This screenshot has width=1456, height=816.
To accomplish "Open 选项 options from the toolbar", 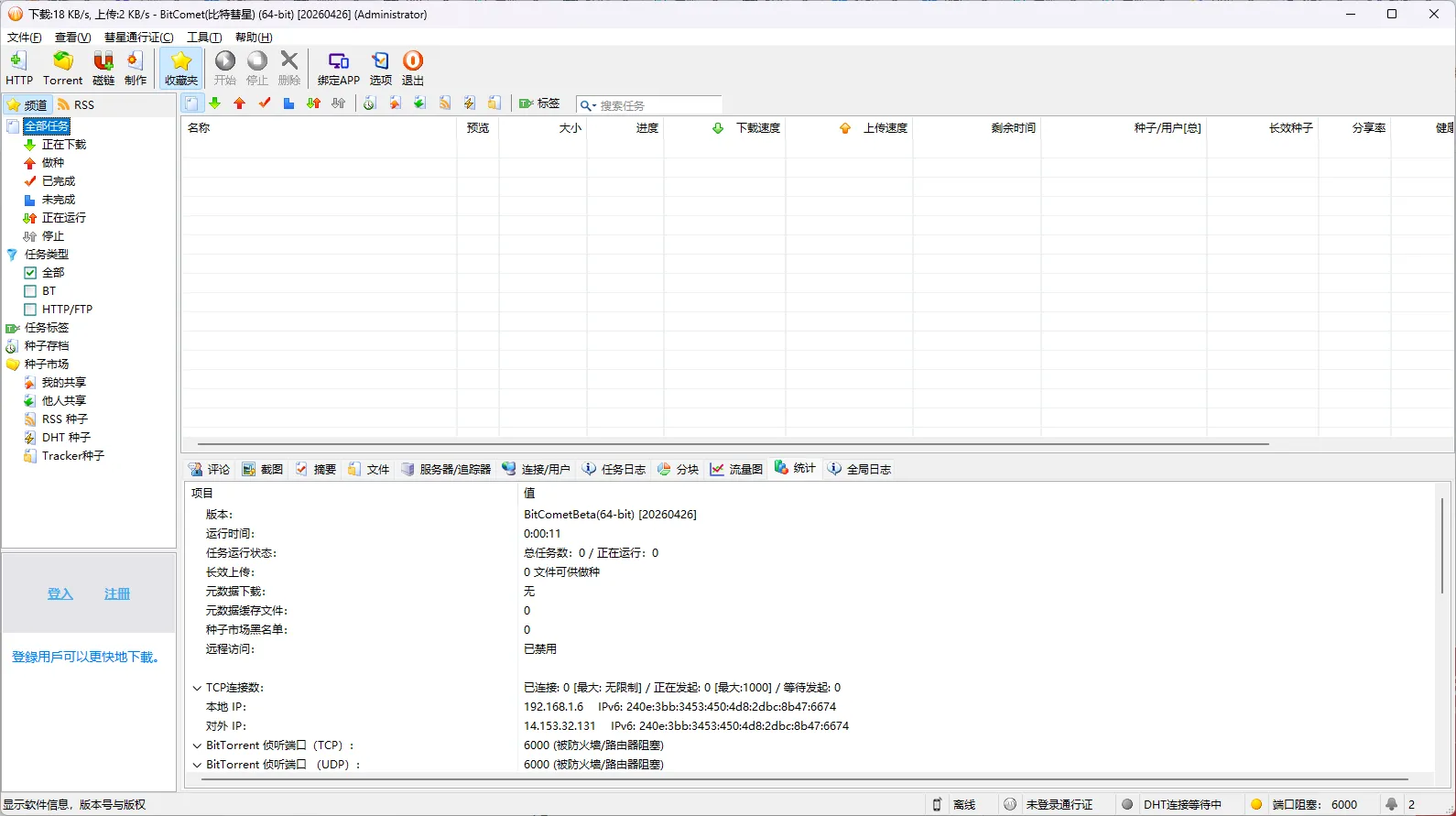I will click(x=381, y=69).
